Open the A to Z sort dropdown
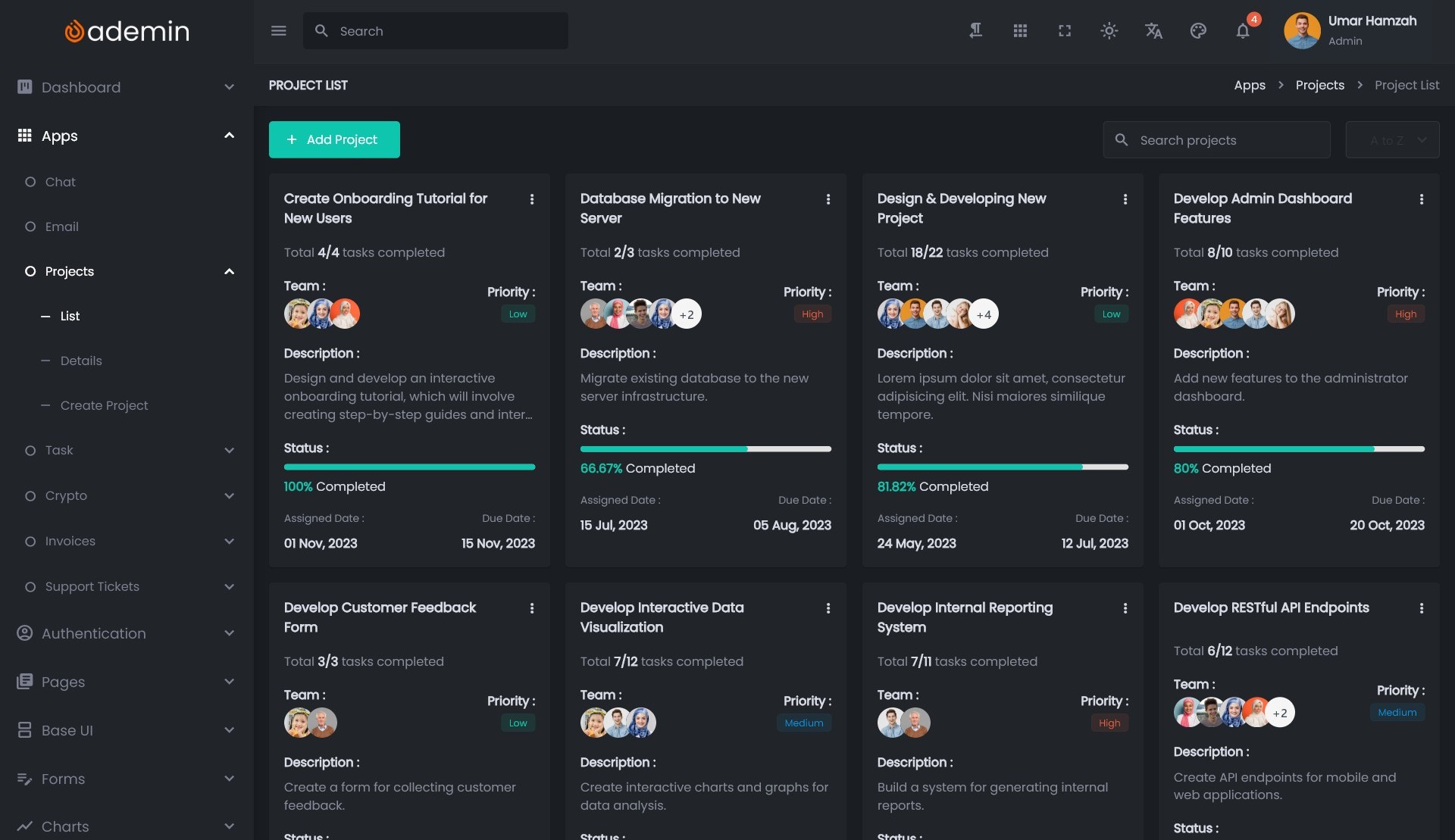This screenshot has height=840, width=1455. pos(1392,140)
